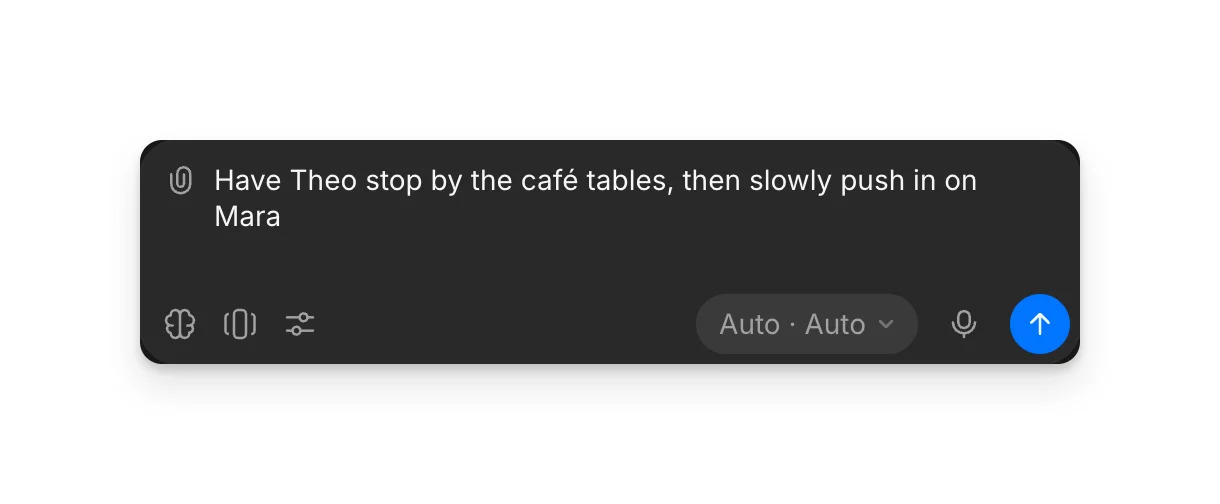Click the first Auto label in selector

coord(750,324)
